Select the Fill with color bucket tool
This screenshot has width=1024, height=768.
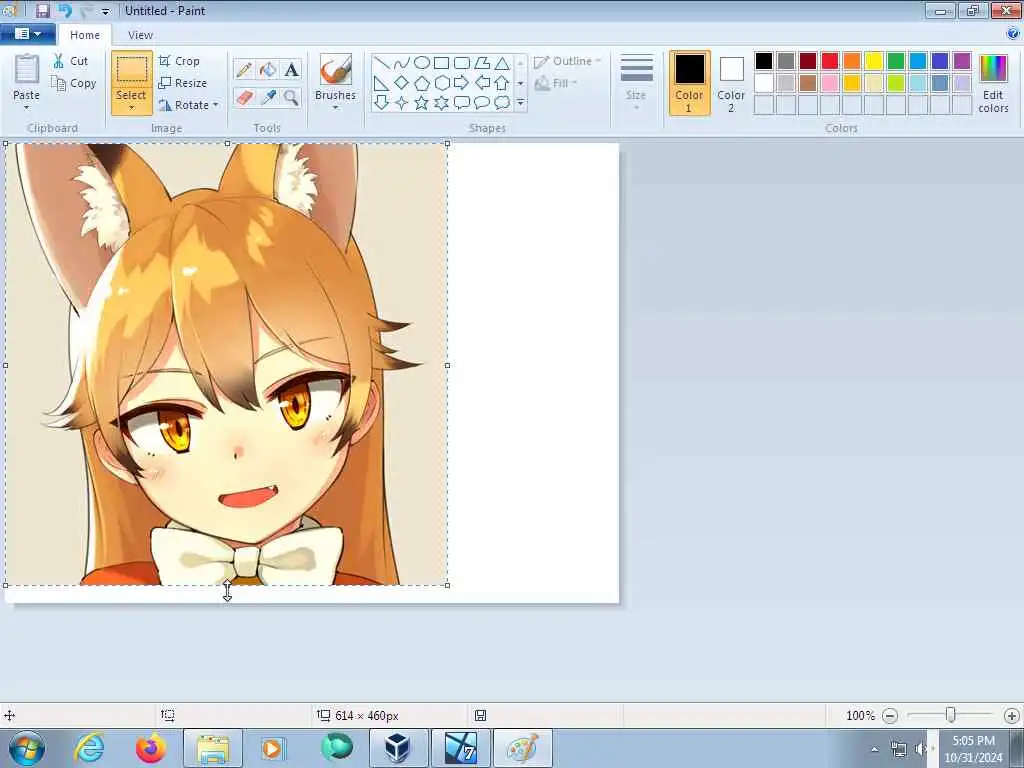coord(268,69)
